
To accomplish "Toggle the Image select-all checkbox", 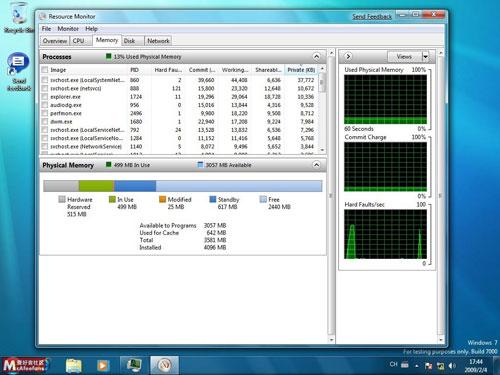I will (45, 70).
